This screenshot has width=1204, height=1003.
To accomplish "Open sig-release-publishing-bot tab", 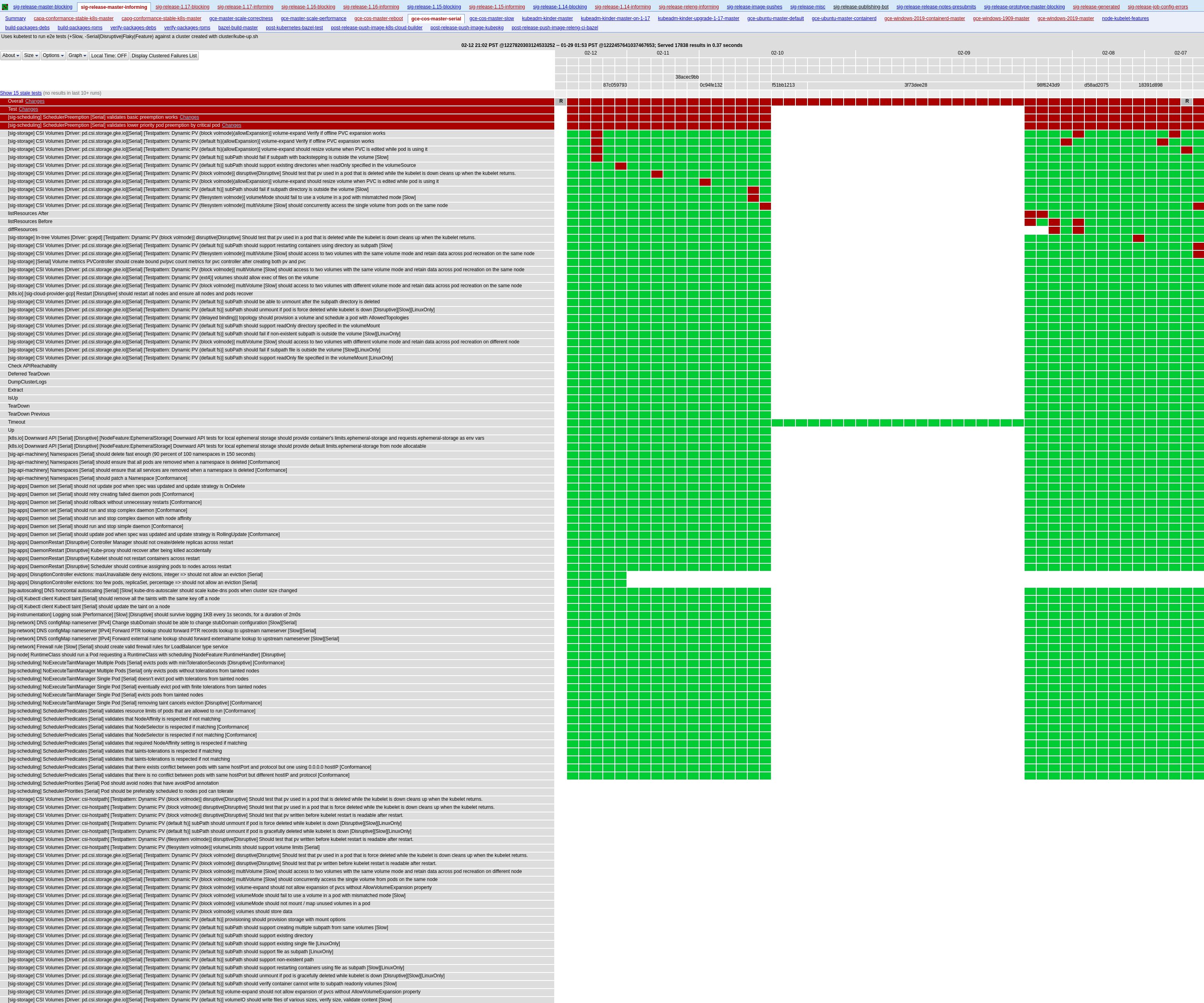I will click(x=860, y=7).
